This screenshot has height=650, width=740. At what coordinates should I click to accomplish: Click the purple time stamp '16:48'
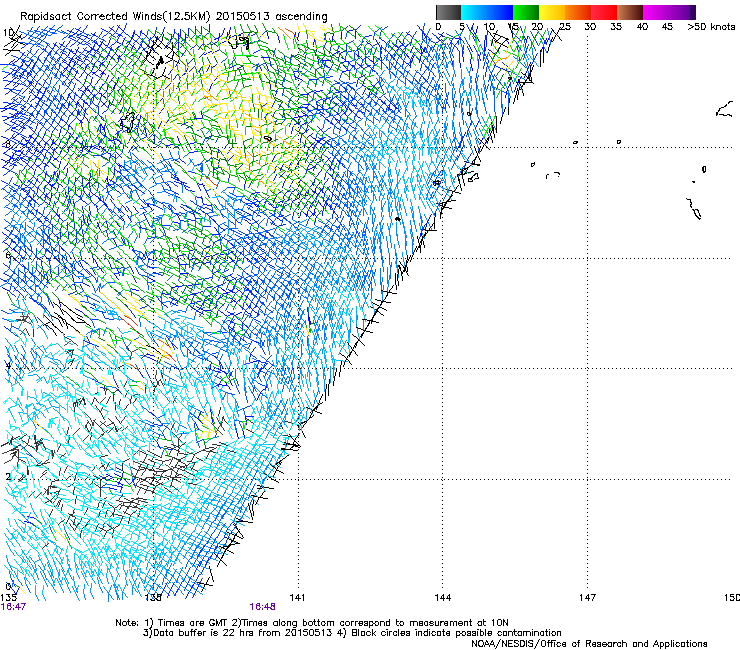pos(262,607)
